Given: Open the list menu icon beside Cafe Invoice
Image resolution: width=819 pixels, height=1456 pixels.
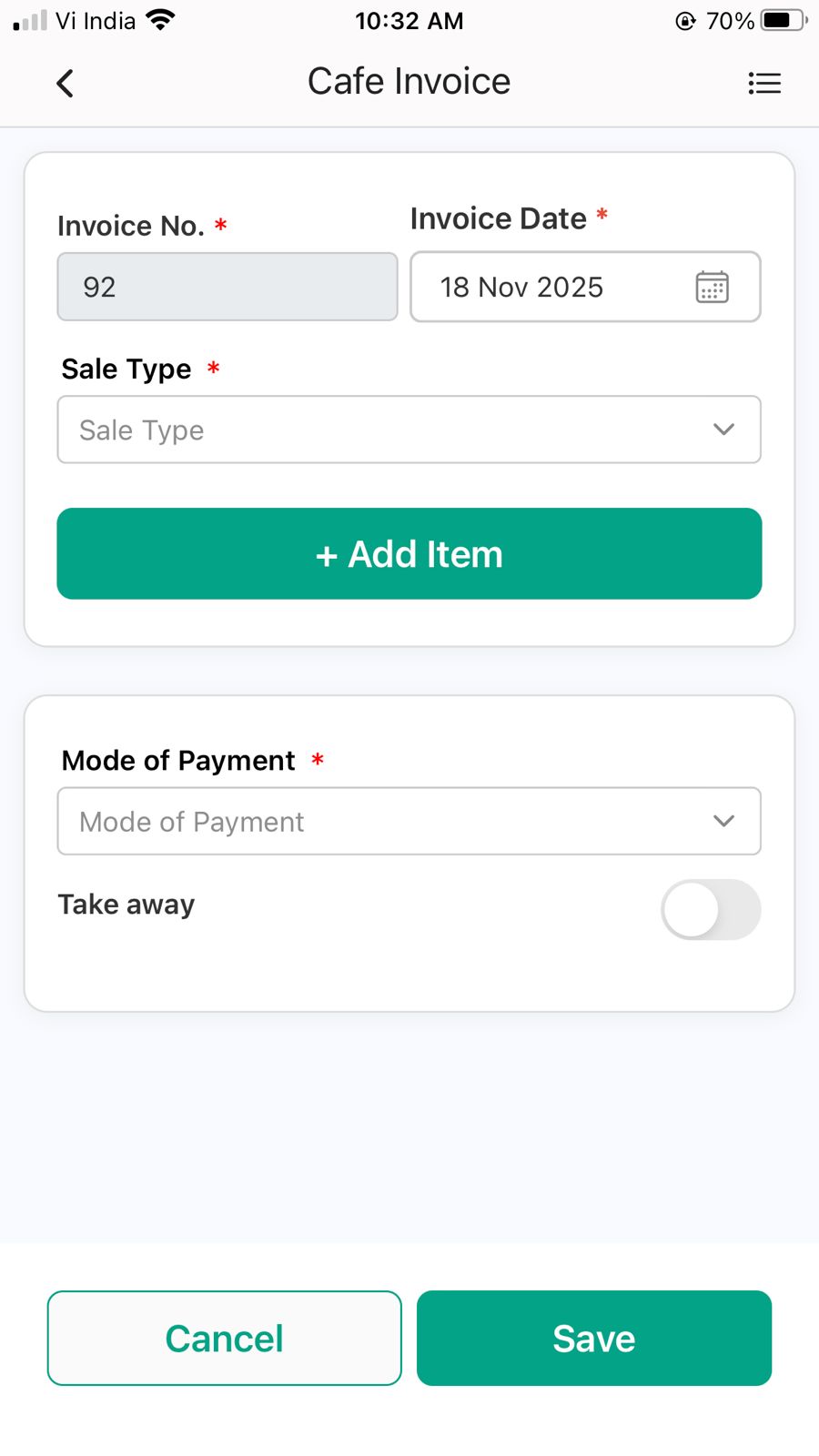Looking at the screenshot, I should click(x=764, y=84).
